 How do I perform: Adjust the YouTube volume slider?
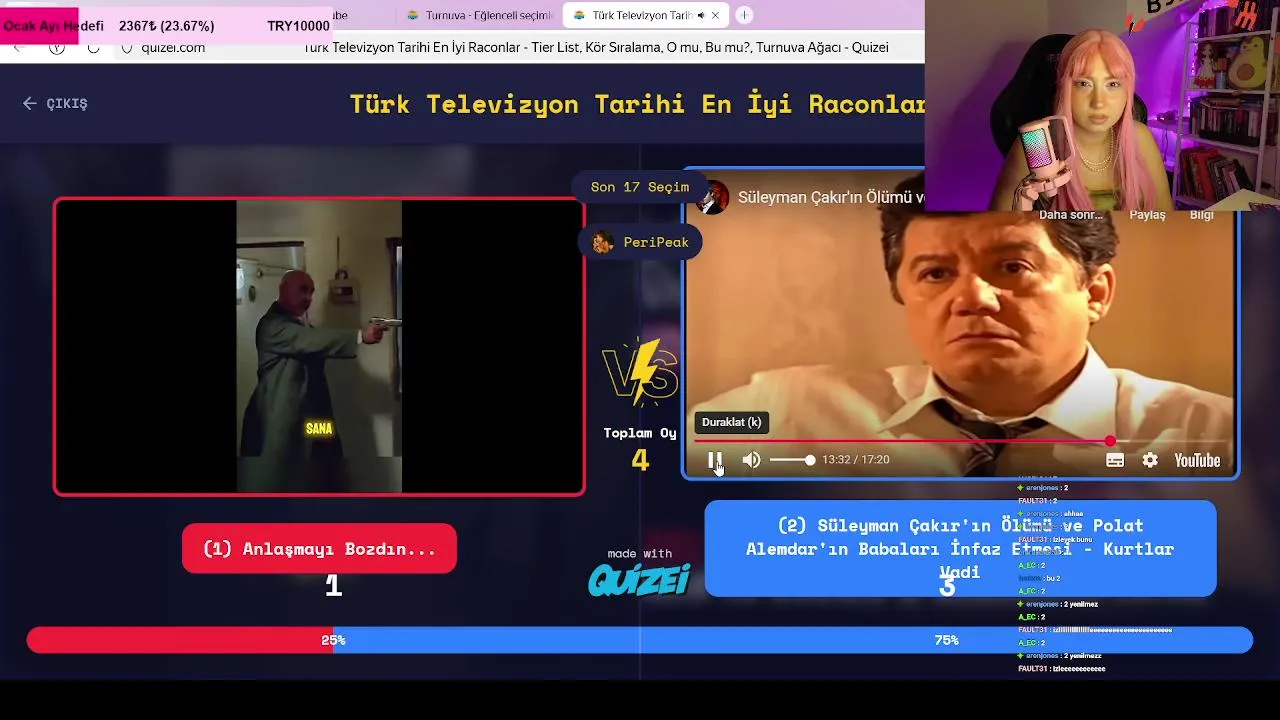792,460
